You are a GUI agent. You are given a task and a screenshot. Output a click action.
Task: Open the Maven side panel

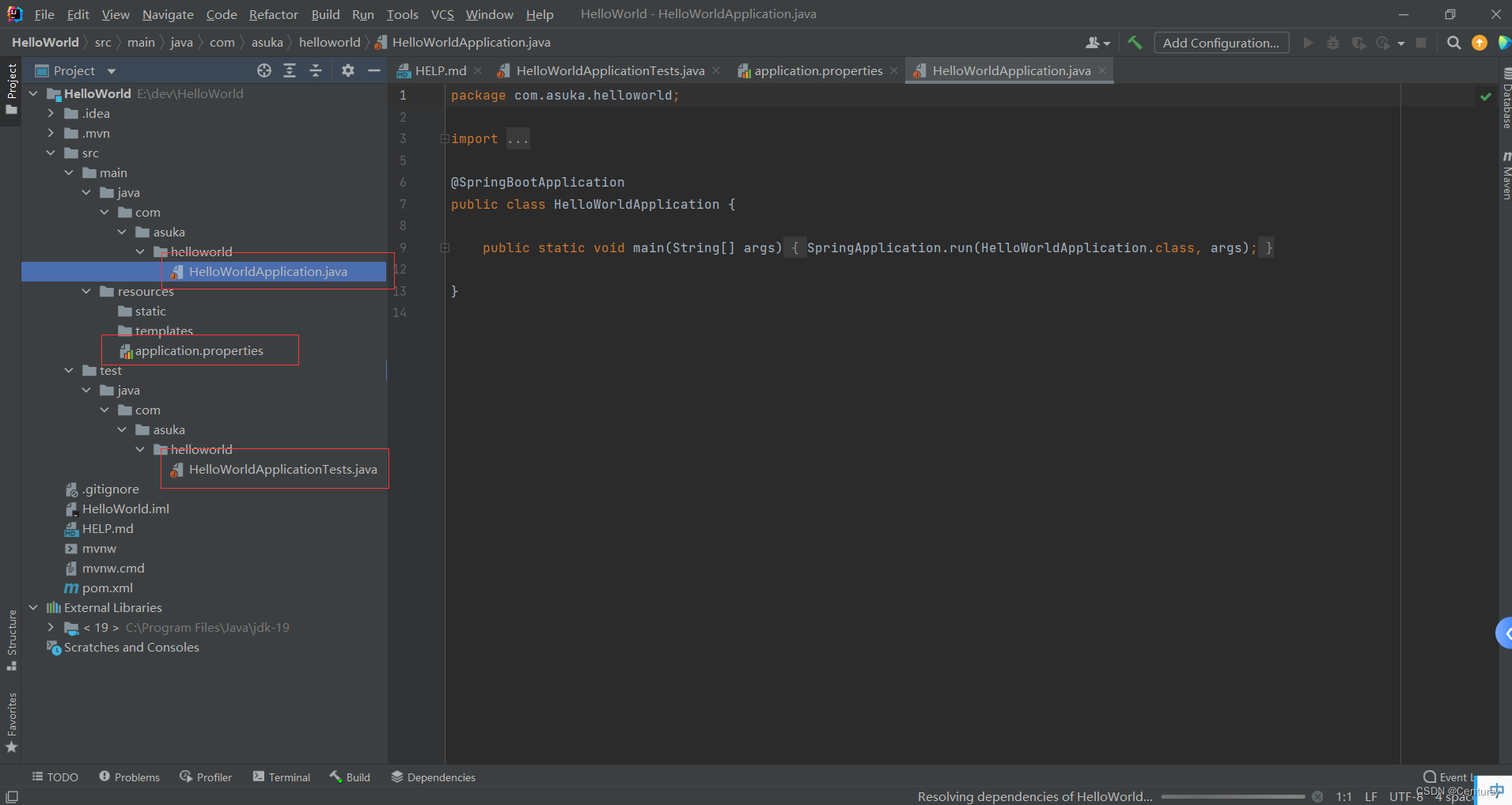coord(1506,176)
